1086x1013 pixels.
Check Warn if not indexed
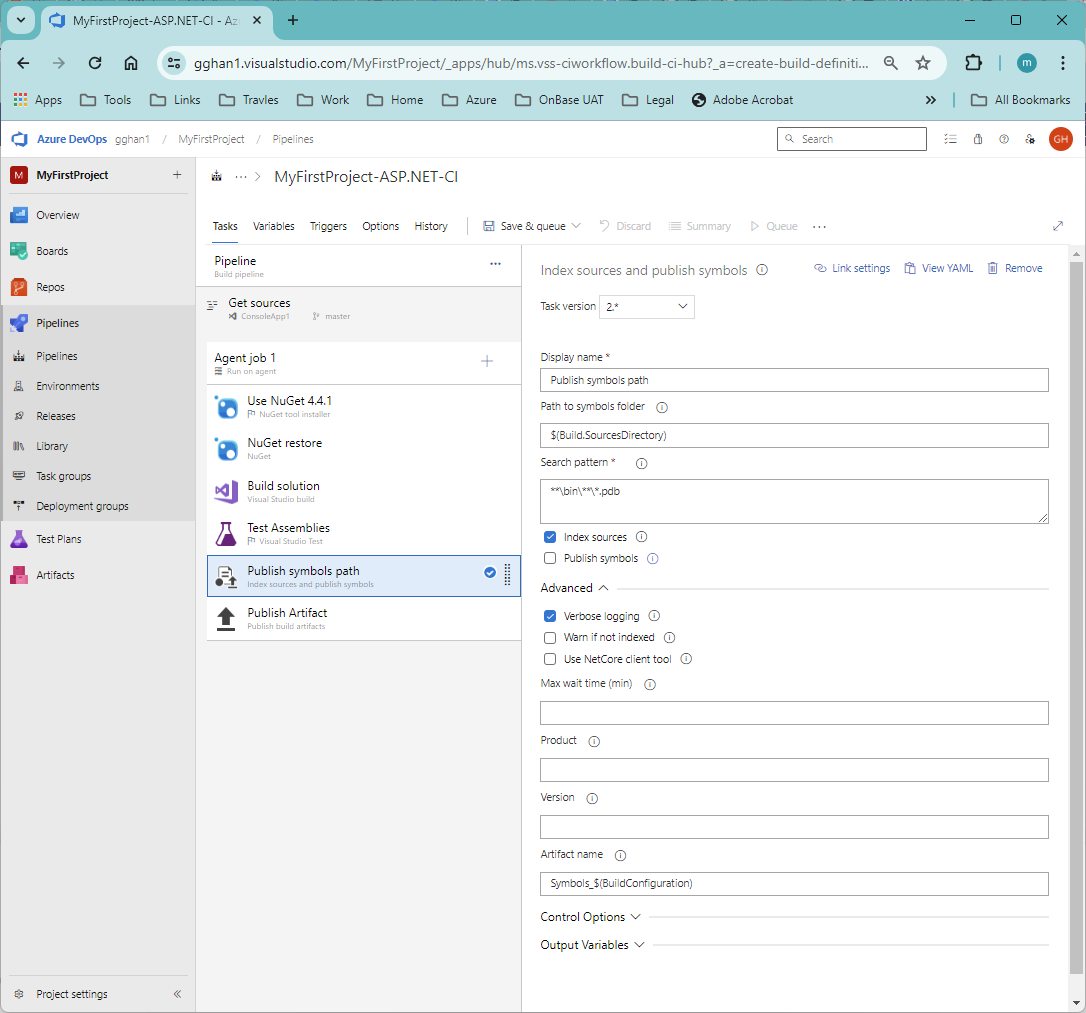coord(550,637)
